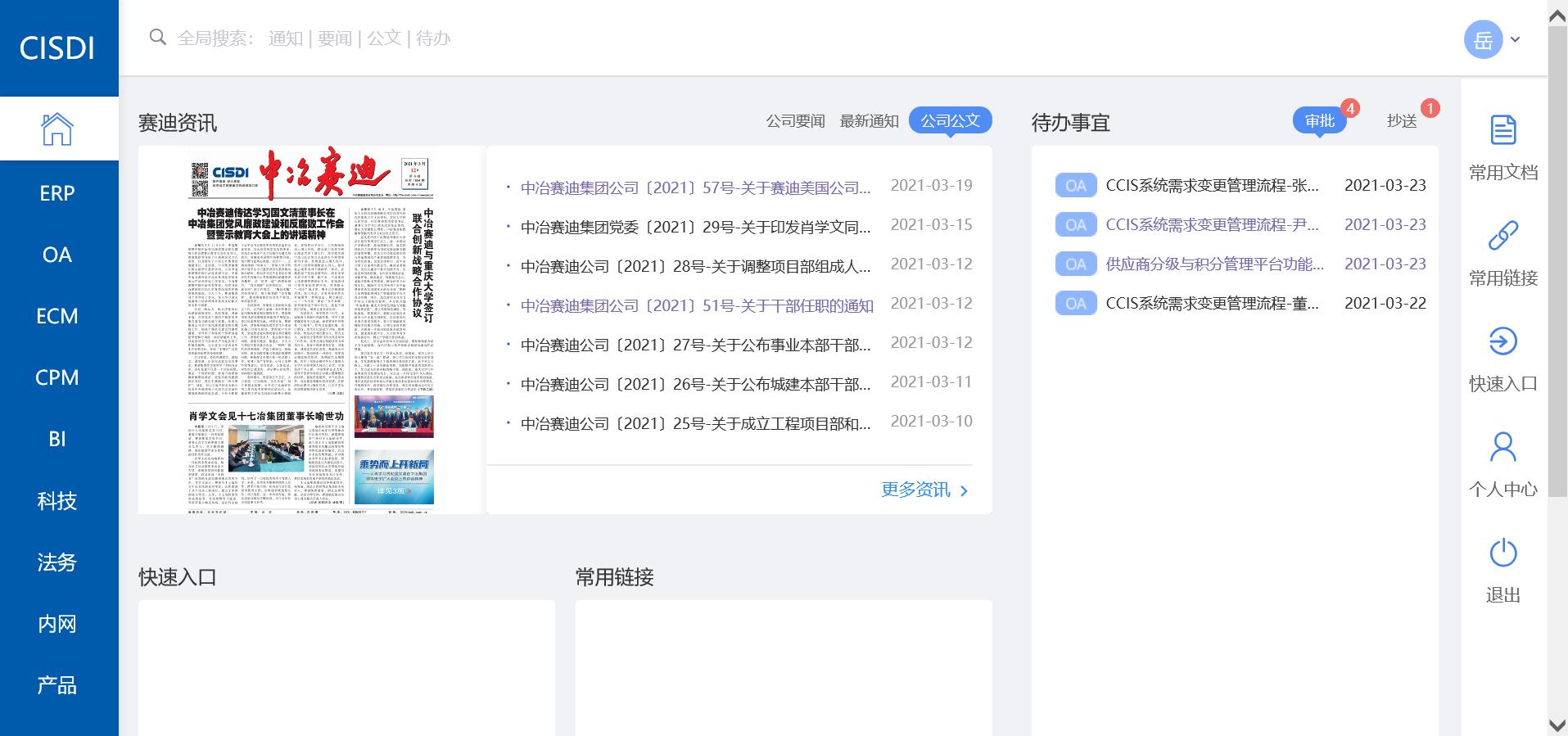1568x736 pixels.
Task: Open CCIS系统需求变更管理流程-董 task
Action: coord(1212,304)
